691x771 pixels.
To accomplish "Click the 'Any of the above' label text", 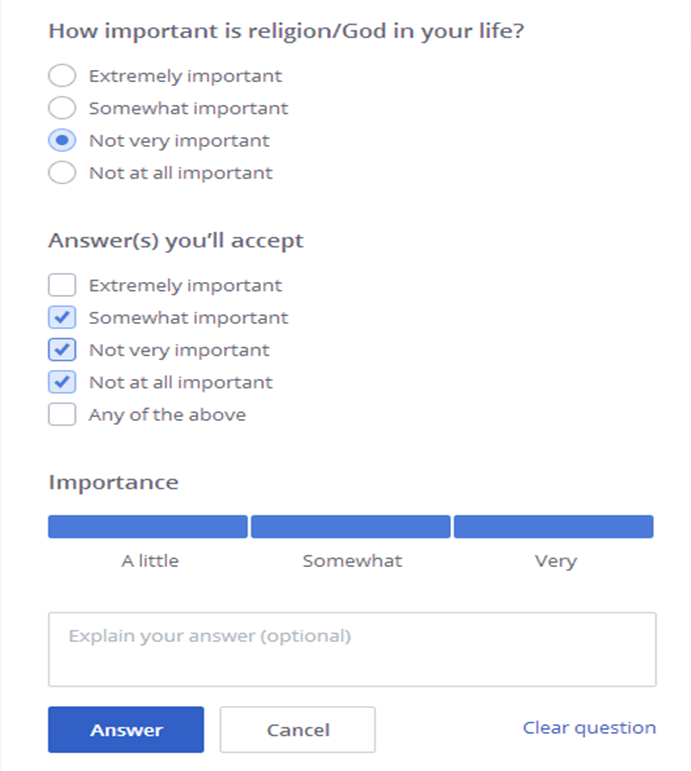I will (167, 414).
